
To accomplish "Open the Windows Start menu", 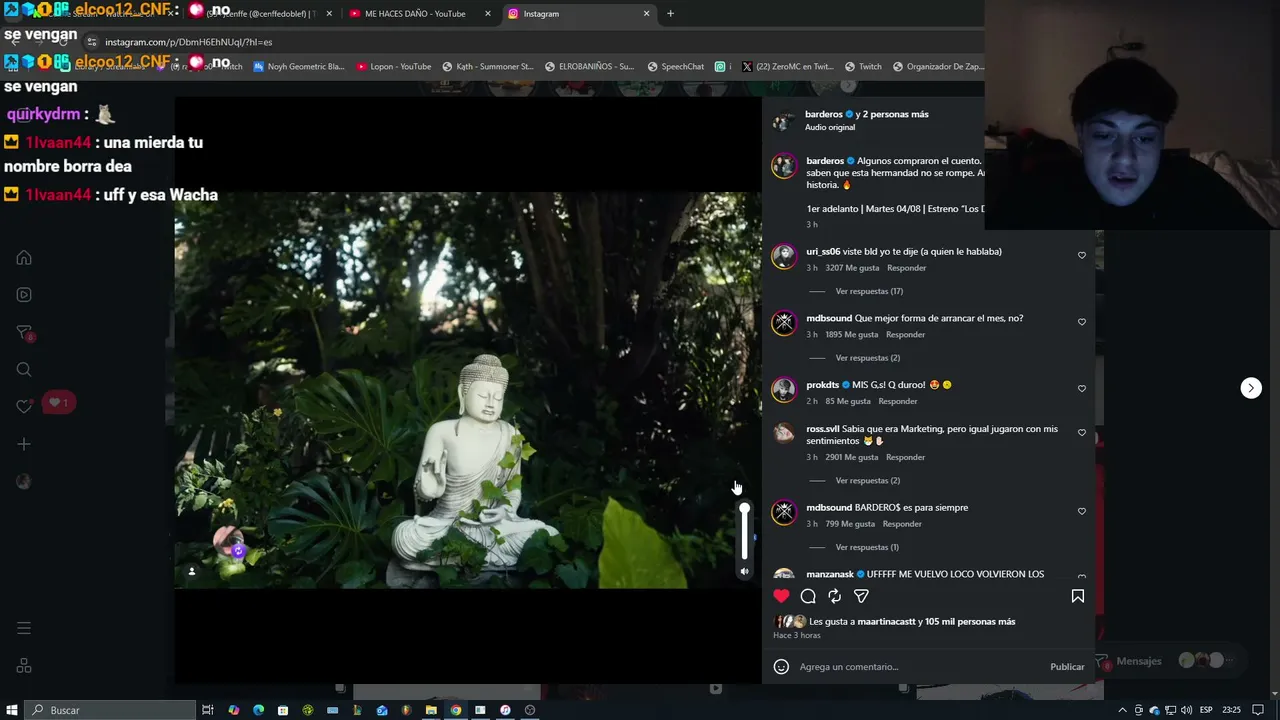I will (12, 710).
